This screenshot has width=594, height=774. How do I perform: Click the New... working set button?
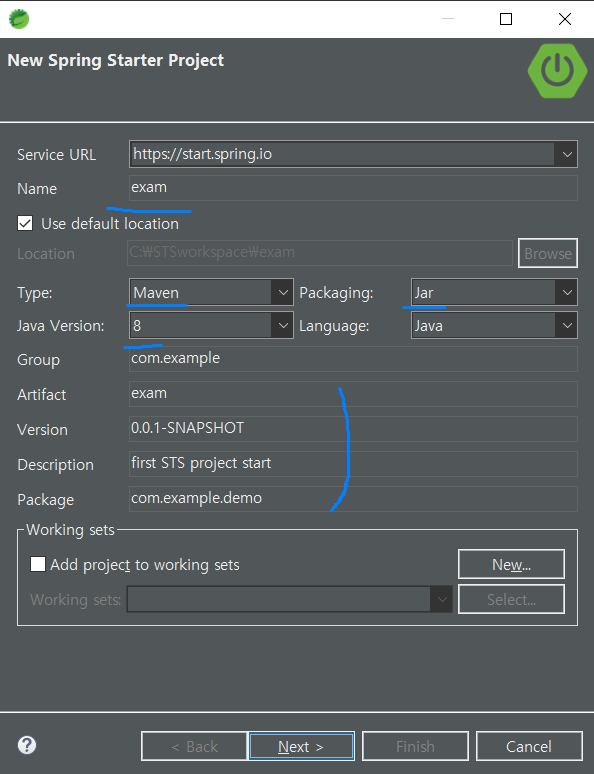[511, 564]
